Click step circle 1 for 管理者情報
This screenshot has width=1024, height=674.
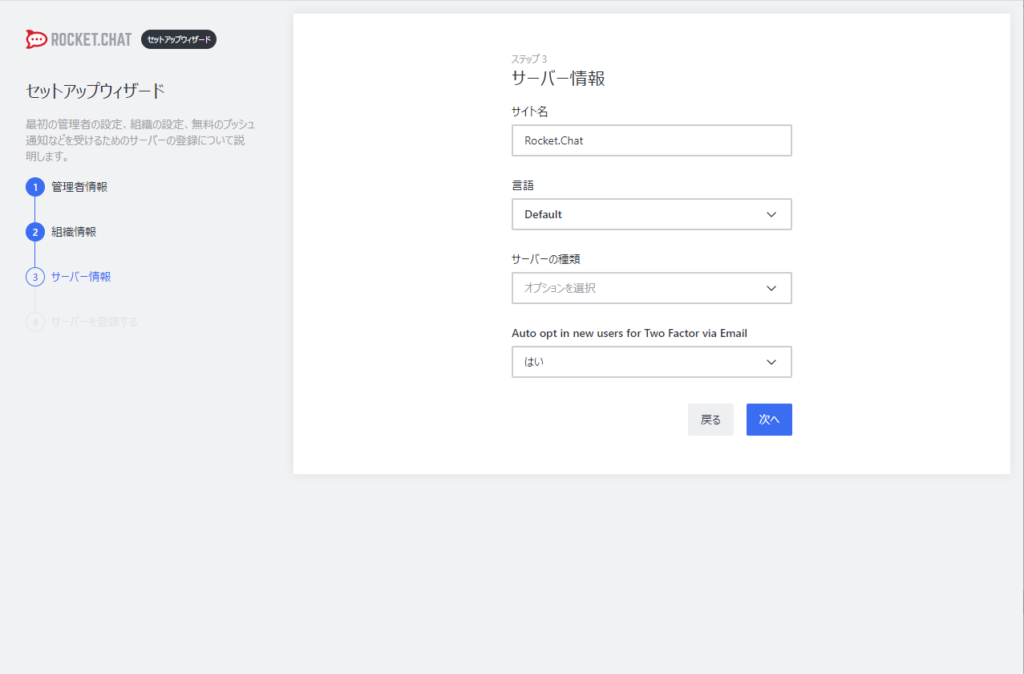point(37,185)
